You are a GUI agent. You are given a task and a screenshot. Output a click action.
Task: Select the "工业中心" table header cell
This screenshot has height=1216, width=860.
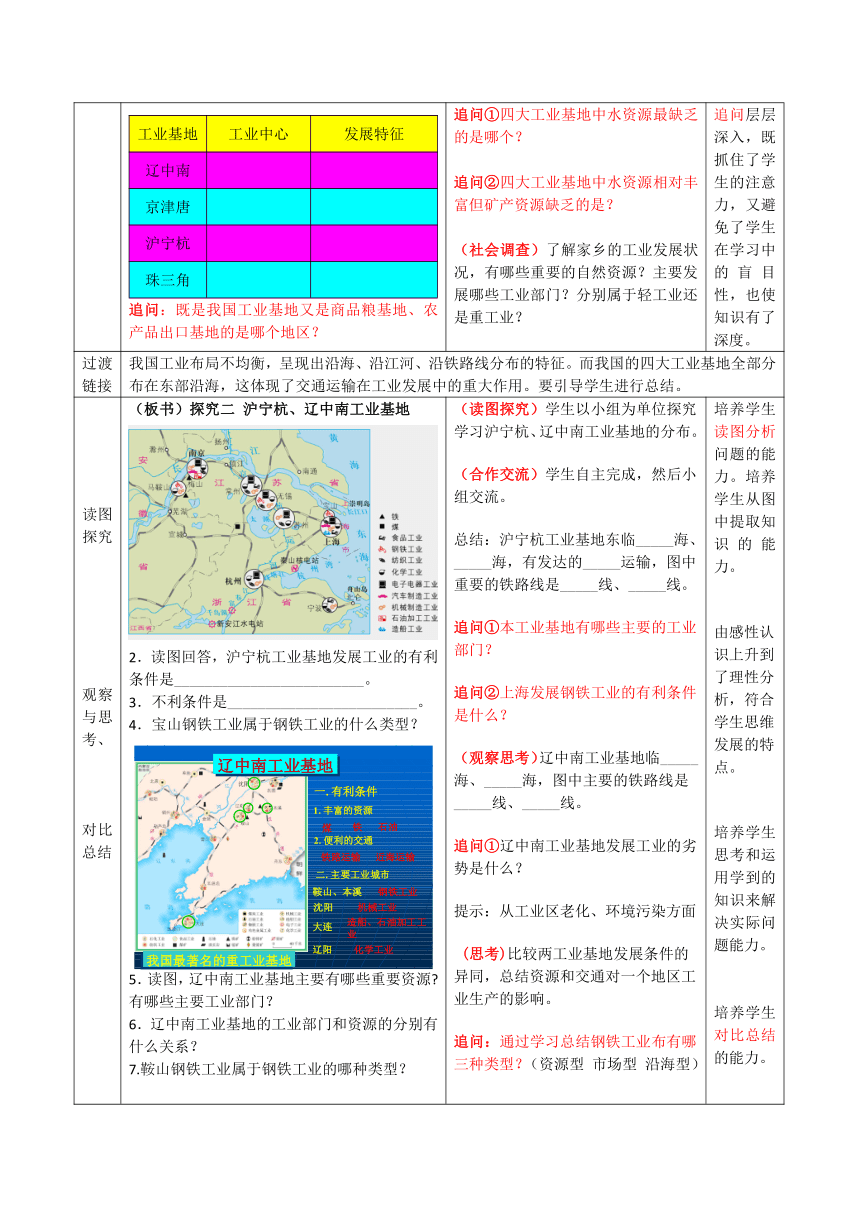(258, 133)
